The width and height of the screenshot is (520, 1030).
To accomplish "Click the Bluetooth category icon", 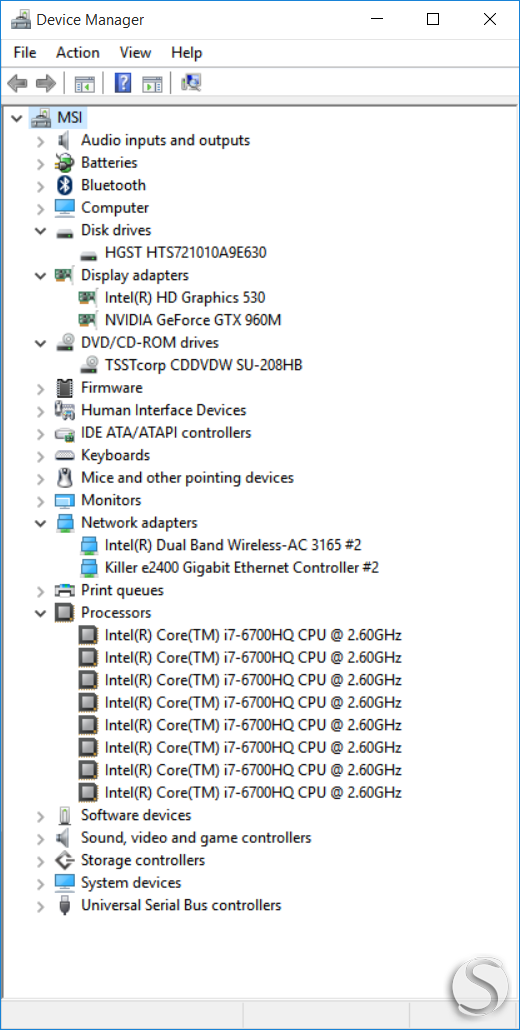I will 64,185.
